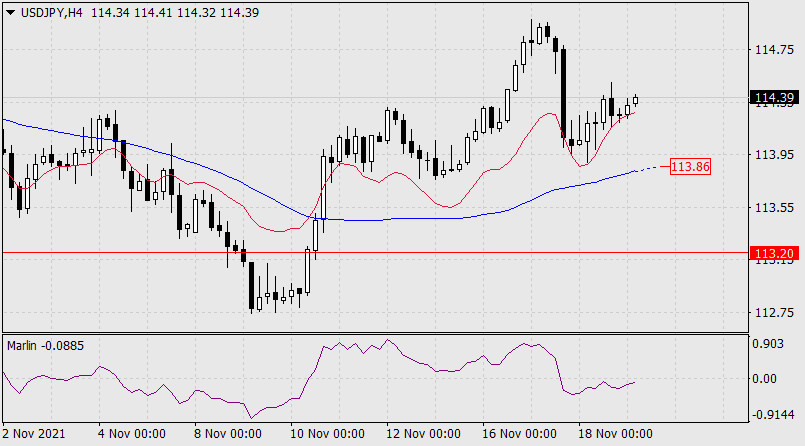This screenshot has height=446, width=805.
Task: Select the Marlin -0.0885 indicator label
Action: (45, 346)
